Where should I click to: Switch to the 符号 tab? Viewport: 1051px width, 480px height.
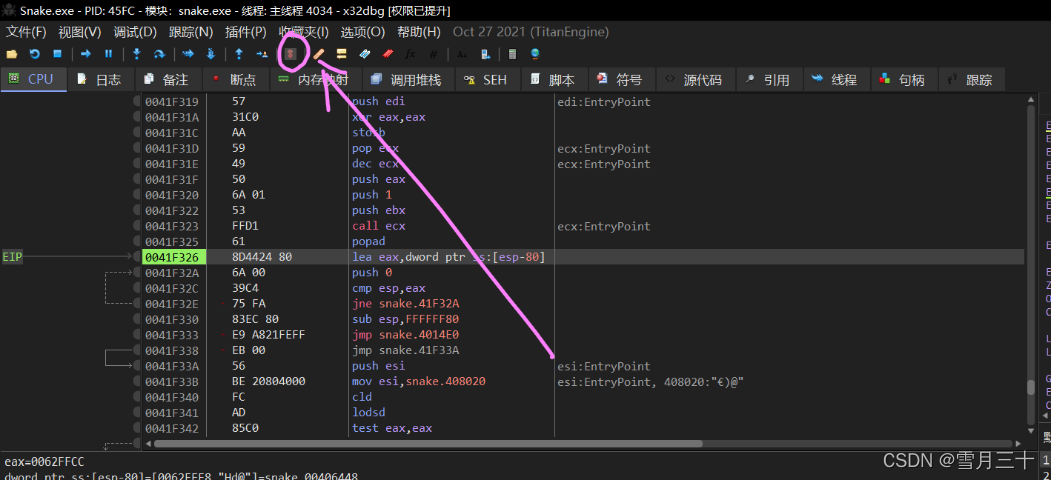coord(621,80)
